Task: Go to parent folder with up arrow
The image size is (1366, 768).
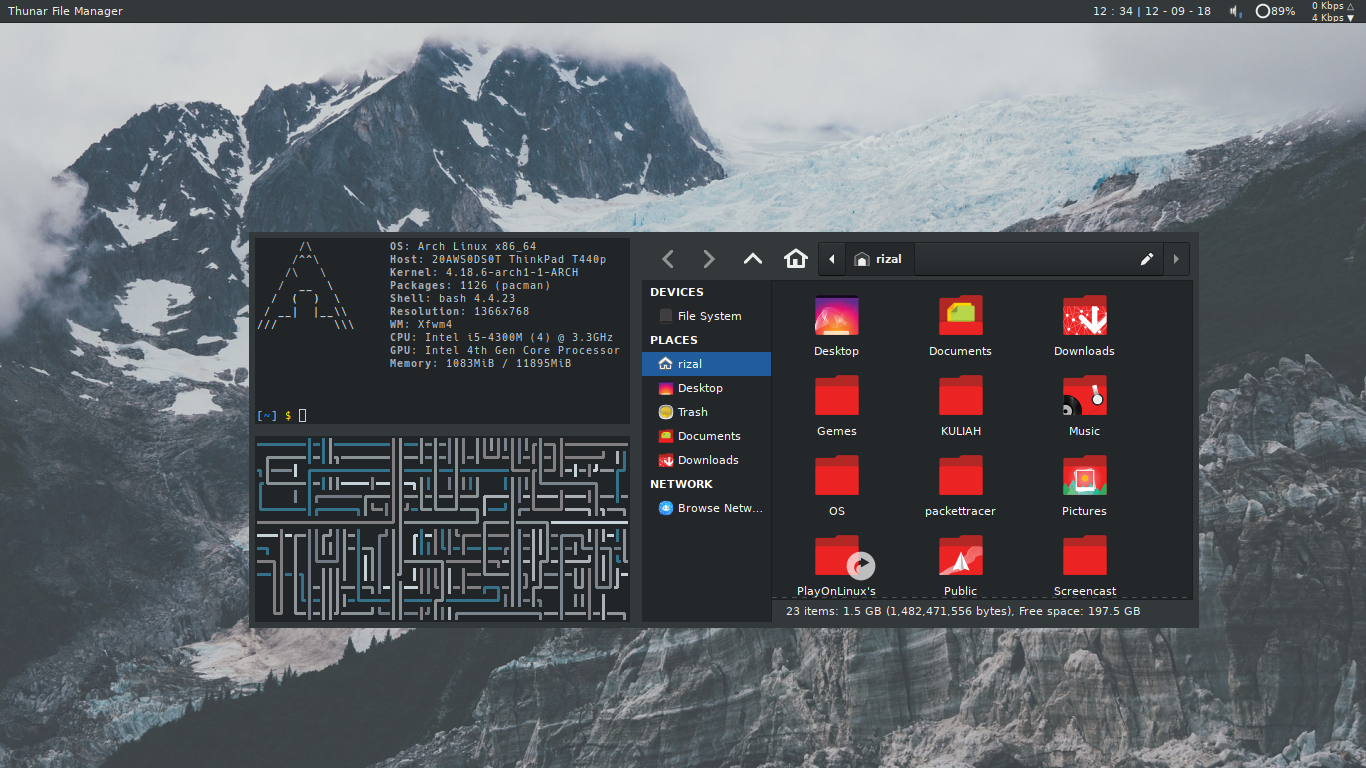Action: coord(753,259)
